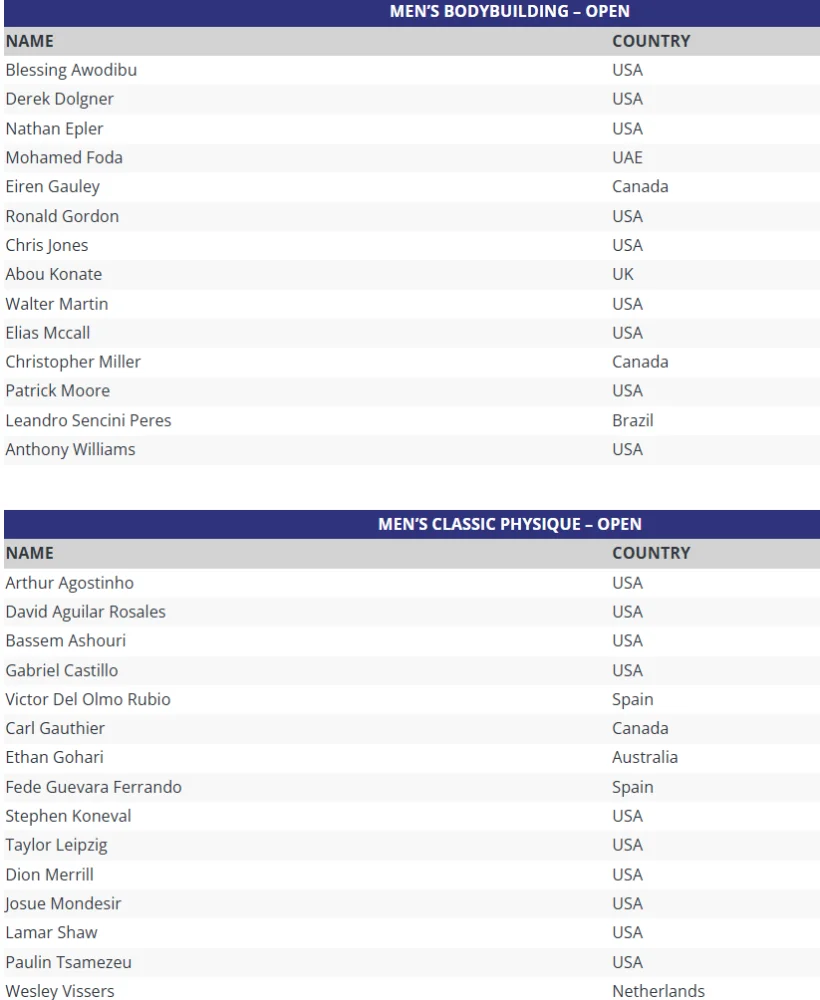Screen dimensions: 820x1000
Task: Select Anthony Williams in the list
Action: coord(70,449)
